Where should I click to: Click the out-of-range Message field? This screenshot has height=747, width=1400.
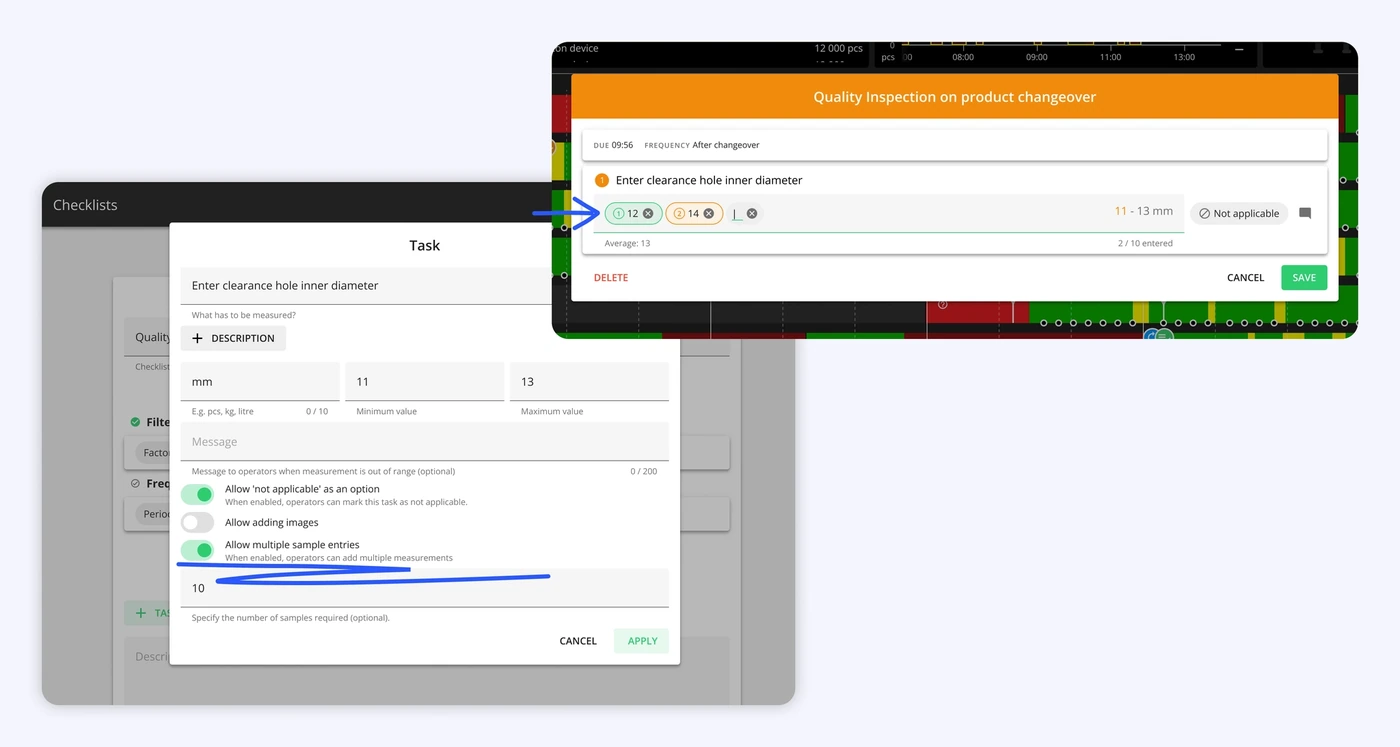pyautogui.click(x=425, y=442)
